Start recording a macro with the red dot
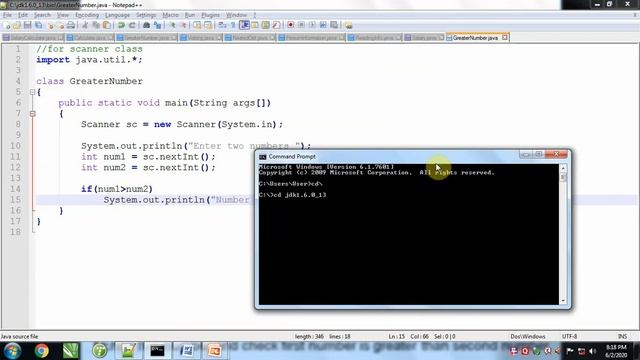 click(x=290, y=25)
